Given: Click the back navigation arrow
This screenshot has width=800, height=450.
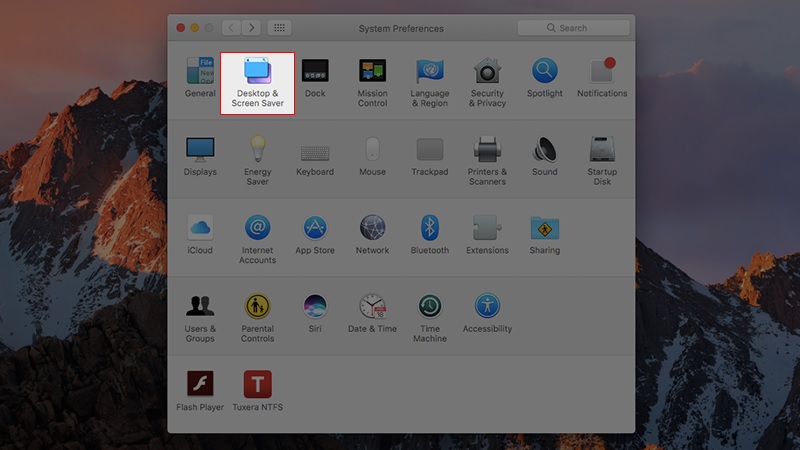Looking at the screenshot, I should pos(232,28).
